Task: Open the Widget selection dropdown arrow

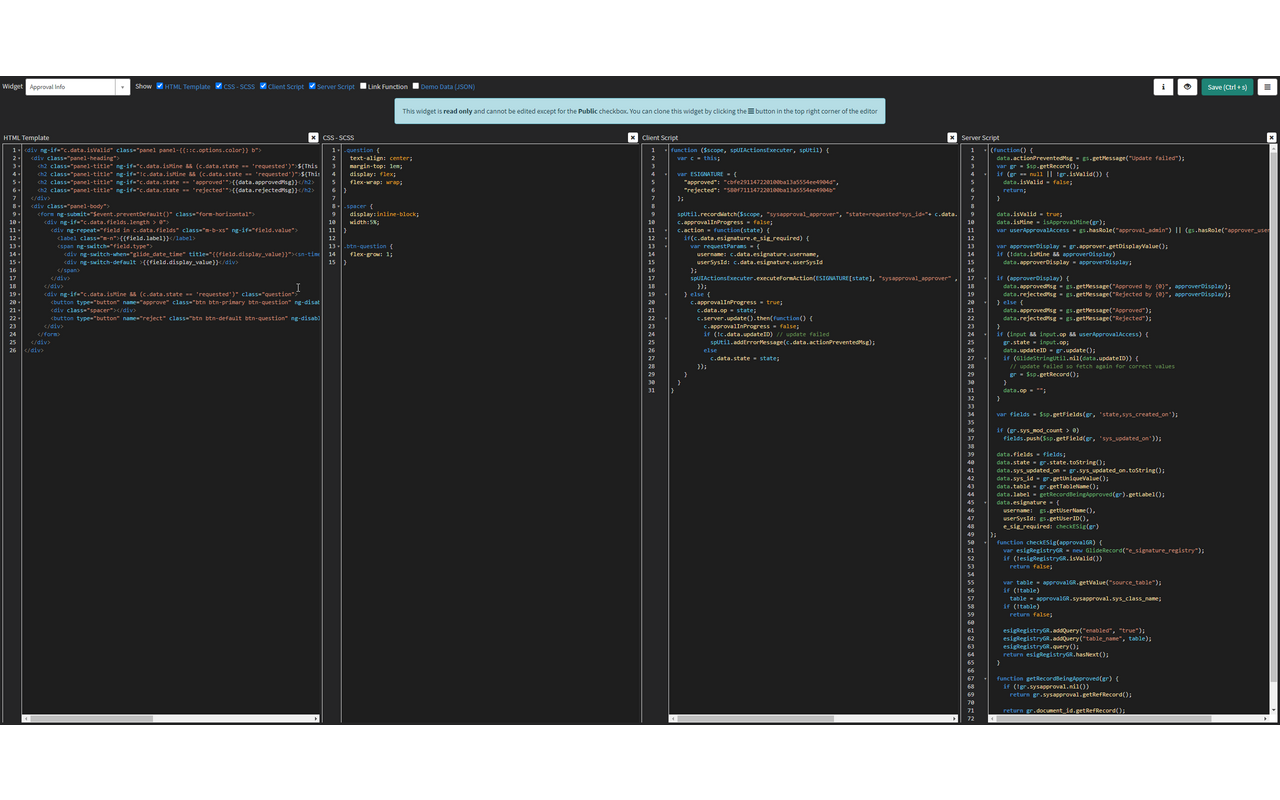Action: coord(123,87)
